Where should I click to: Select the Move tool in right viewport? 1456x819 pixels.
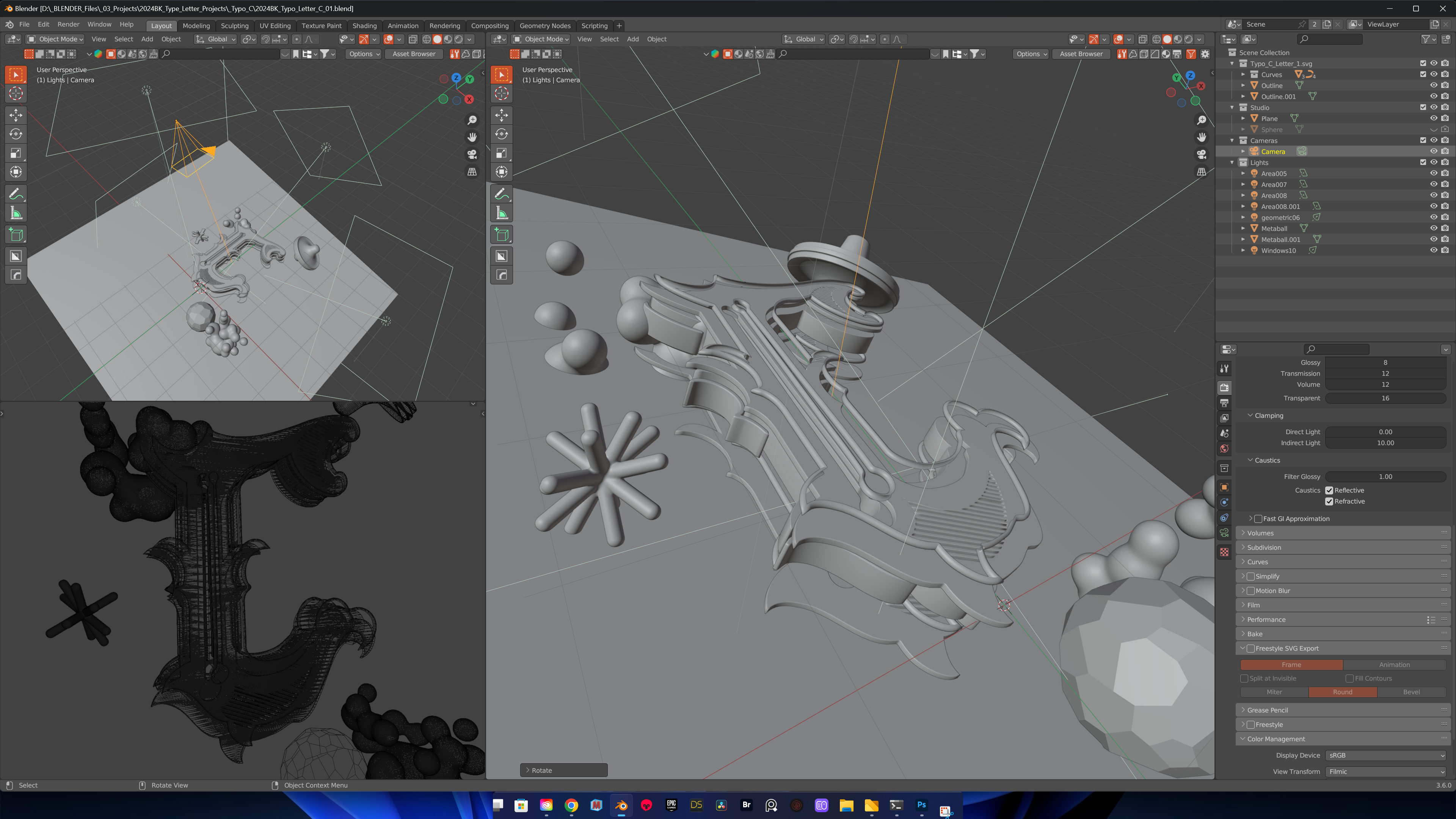click(501, 115)
